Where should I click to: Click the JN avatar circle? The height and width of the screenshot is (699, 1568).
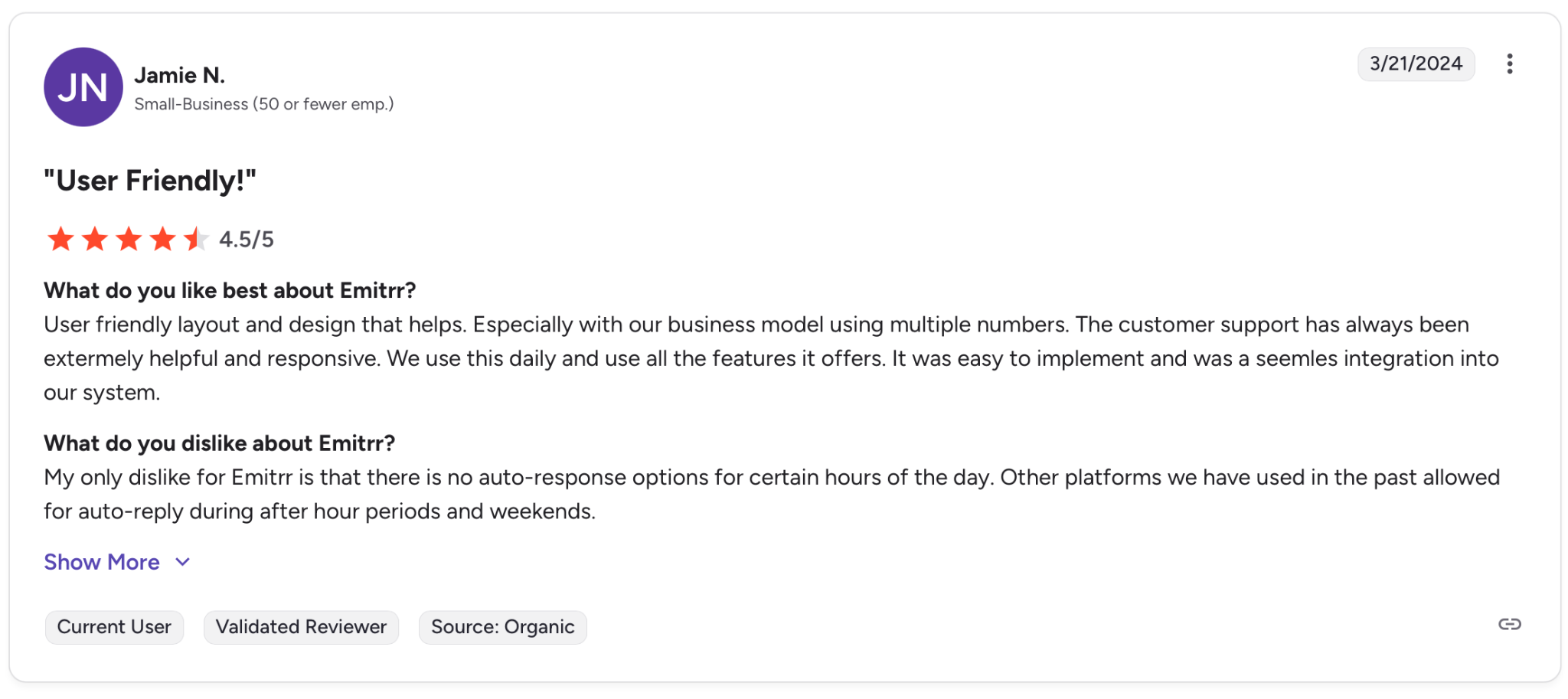(x=83, y=87)
